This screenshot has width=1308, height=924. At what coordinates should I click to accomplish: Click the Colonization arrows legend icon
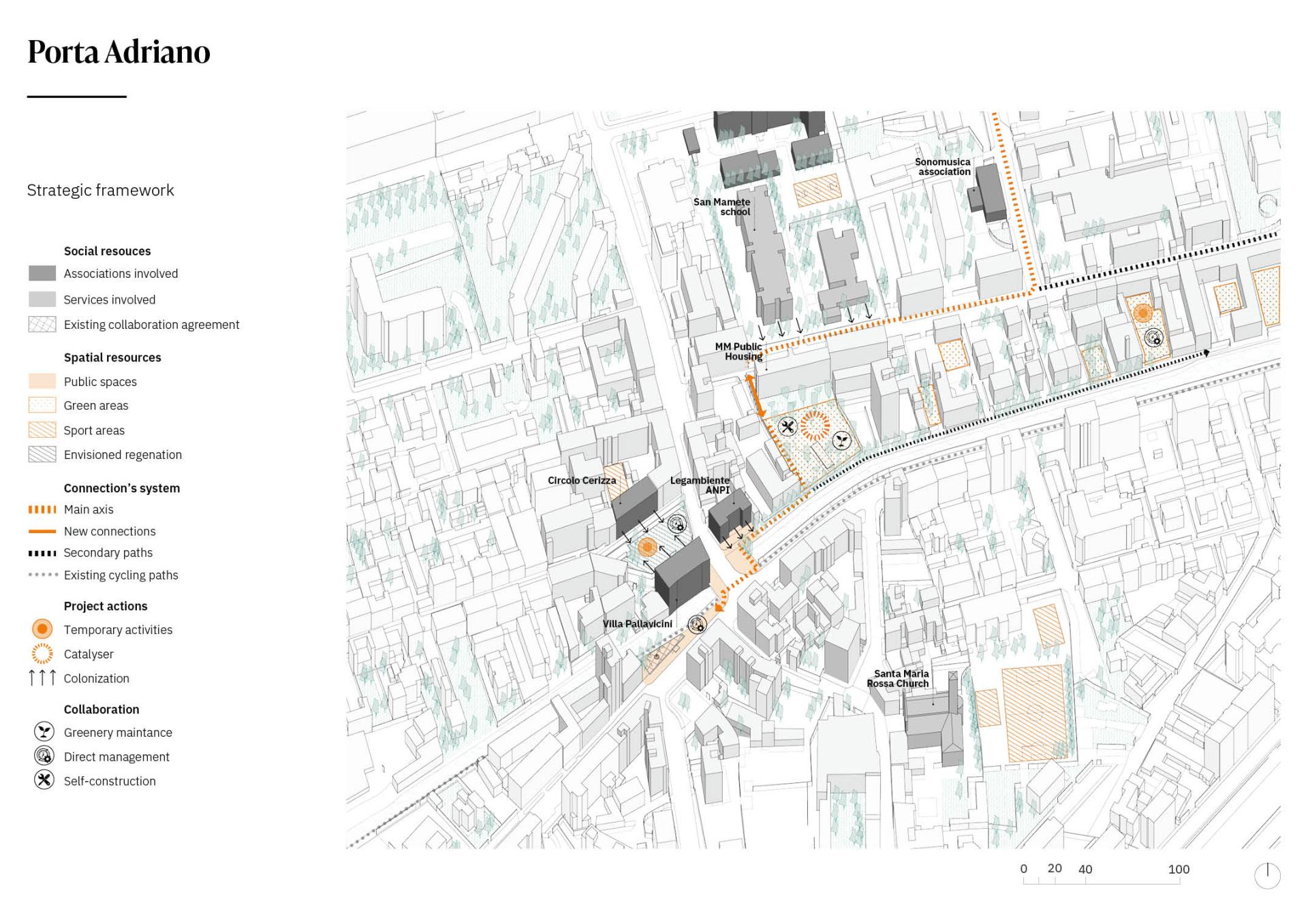(42, 678)
